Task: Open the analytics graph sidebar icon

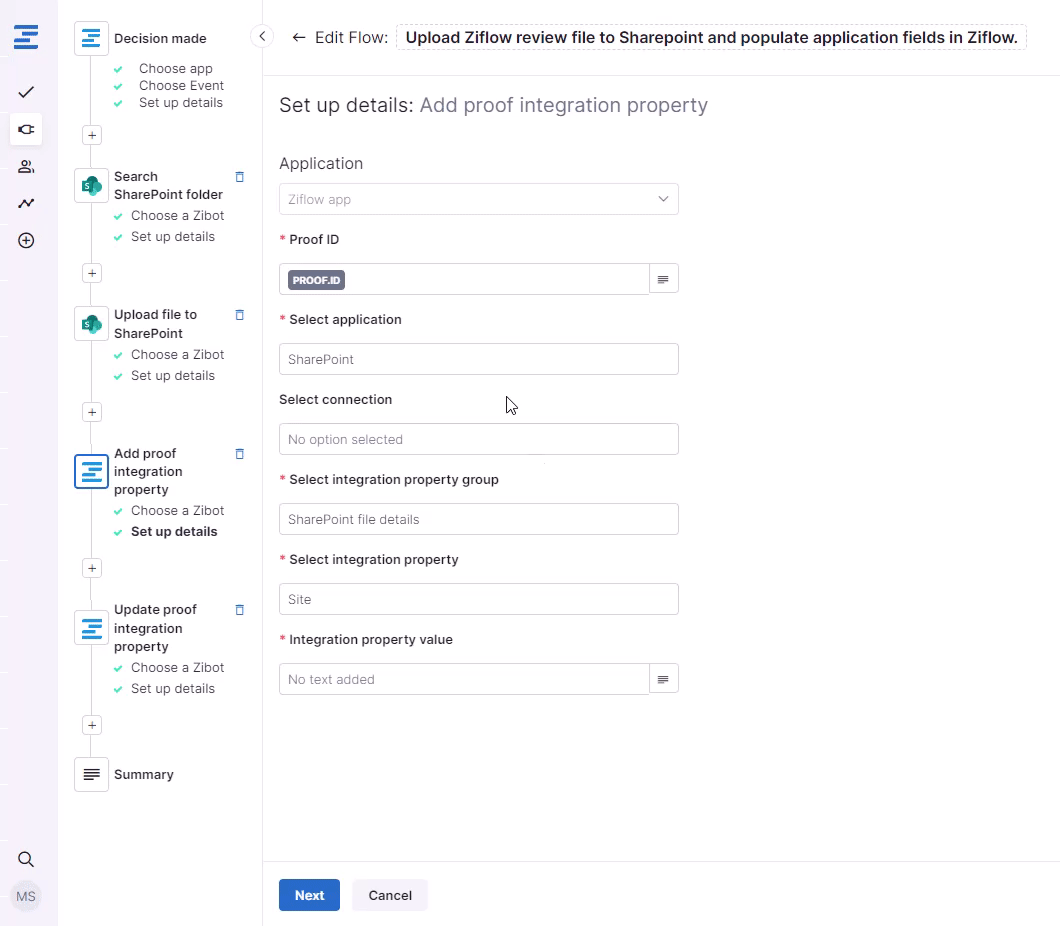Action: point(26,203)
